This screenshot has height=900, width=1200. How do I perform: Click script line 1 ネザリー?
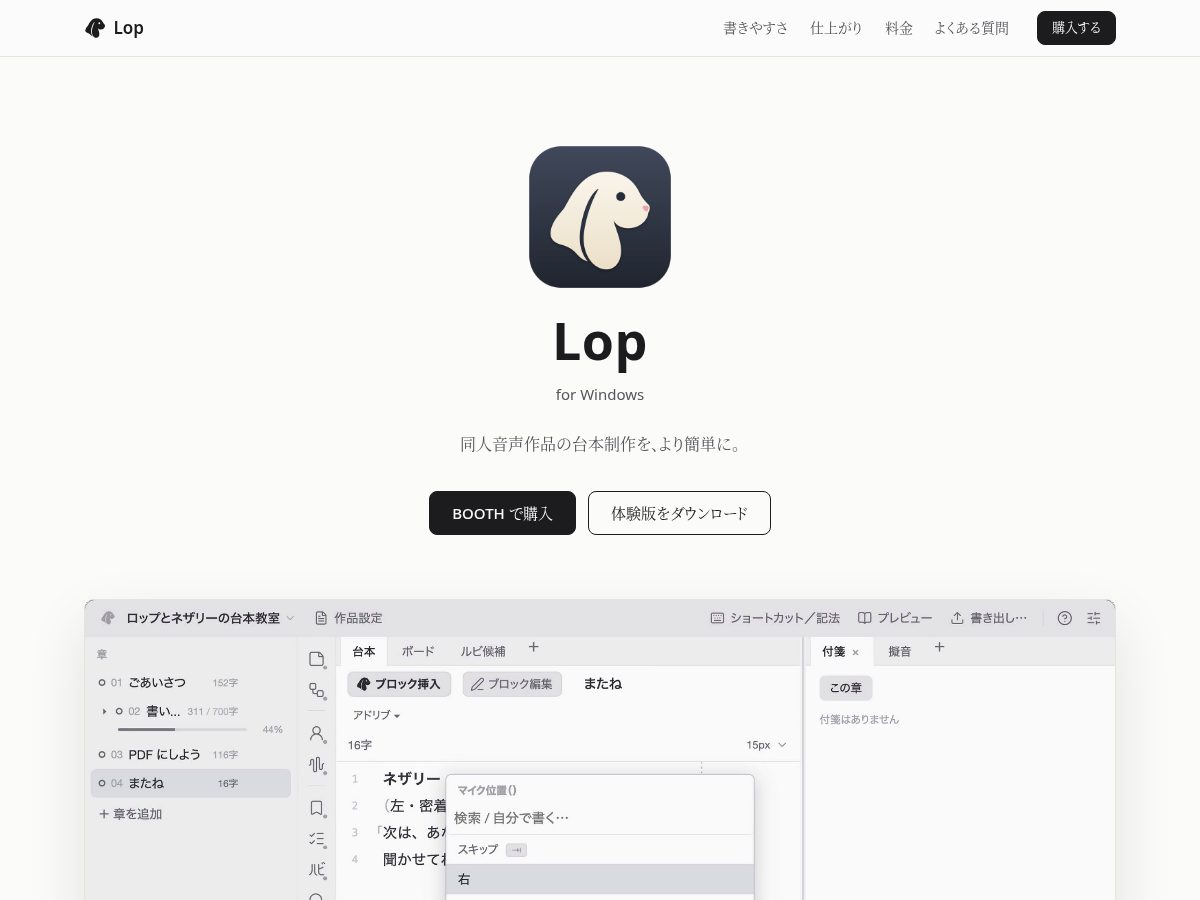click(411, 778)
